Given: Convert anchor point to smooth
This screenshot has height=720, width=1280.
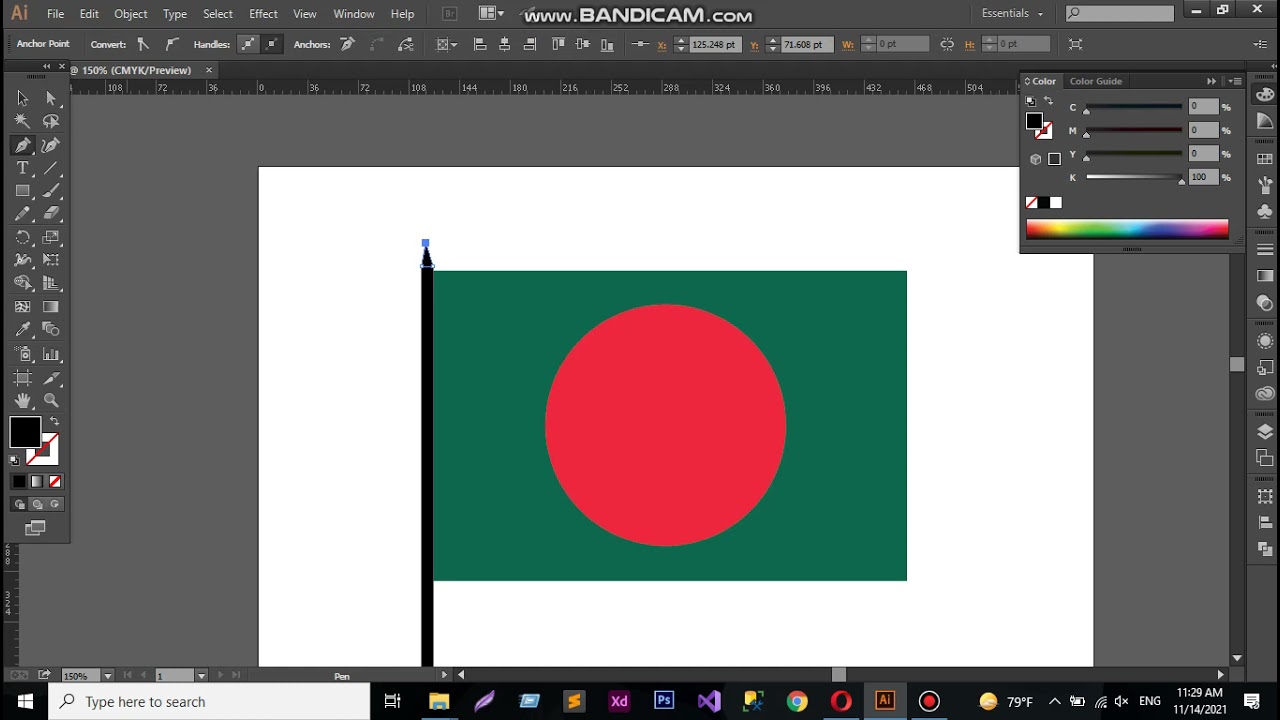Looking at the screenshot, I should tap(171, 44).
